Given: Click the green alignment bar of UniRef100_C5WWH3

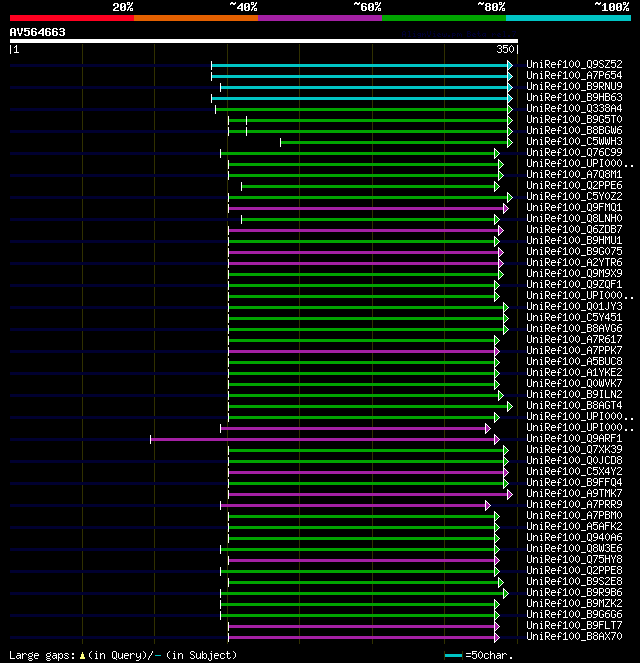Looking at the screenshot, I should click(397, 142).
